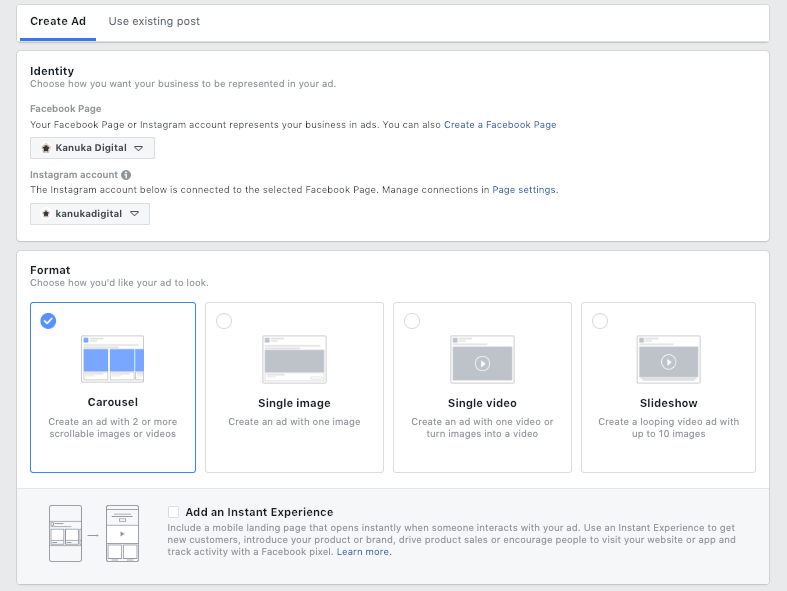Click 'scrollable images or videos' Carousel description
This screenshot has width=787, height=591.
tap(112, 434)
